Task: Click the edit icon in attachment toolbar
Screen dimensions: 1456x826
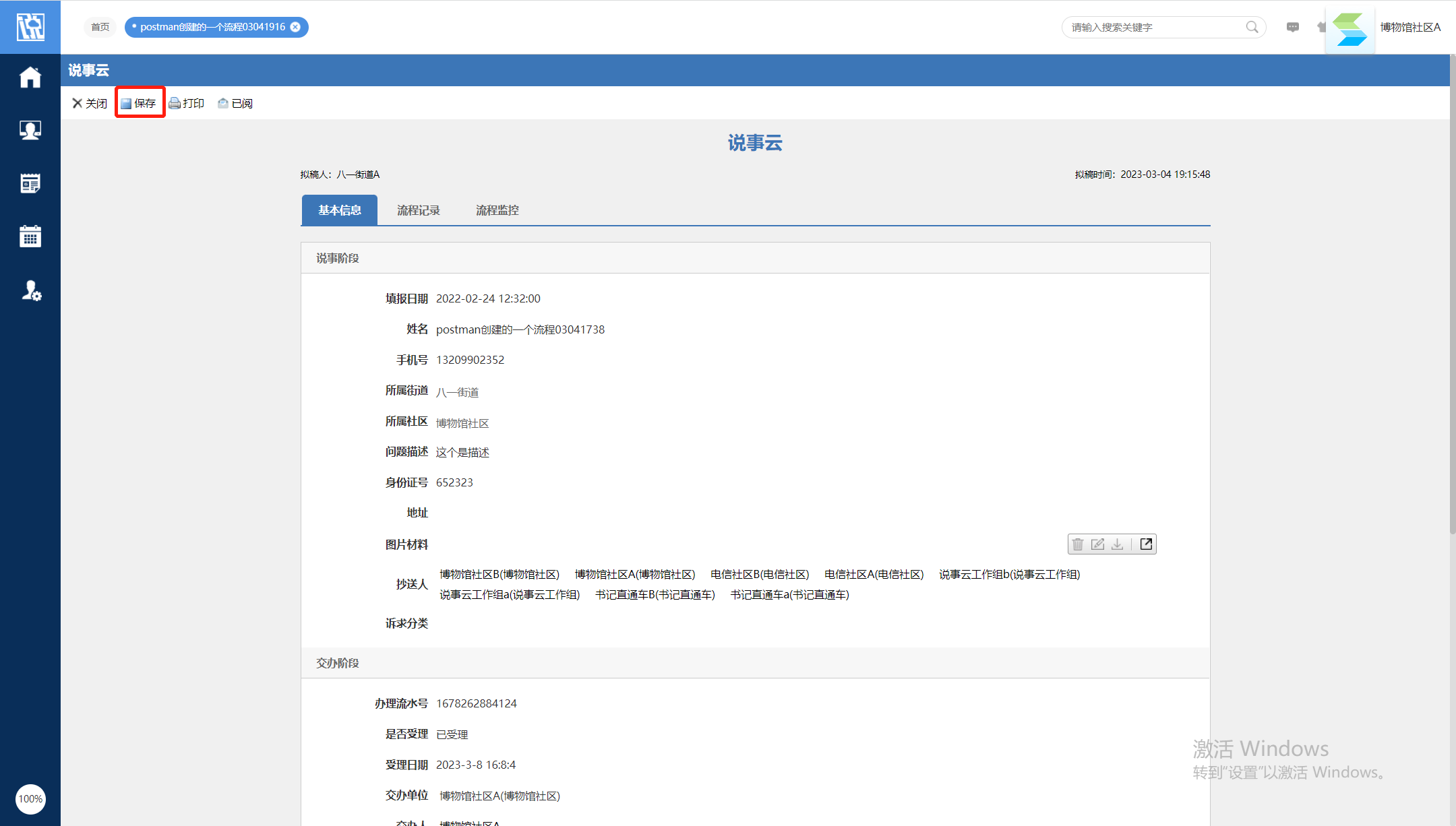Action: tap(1097, 544)
